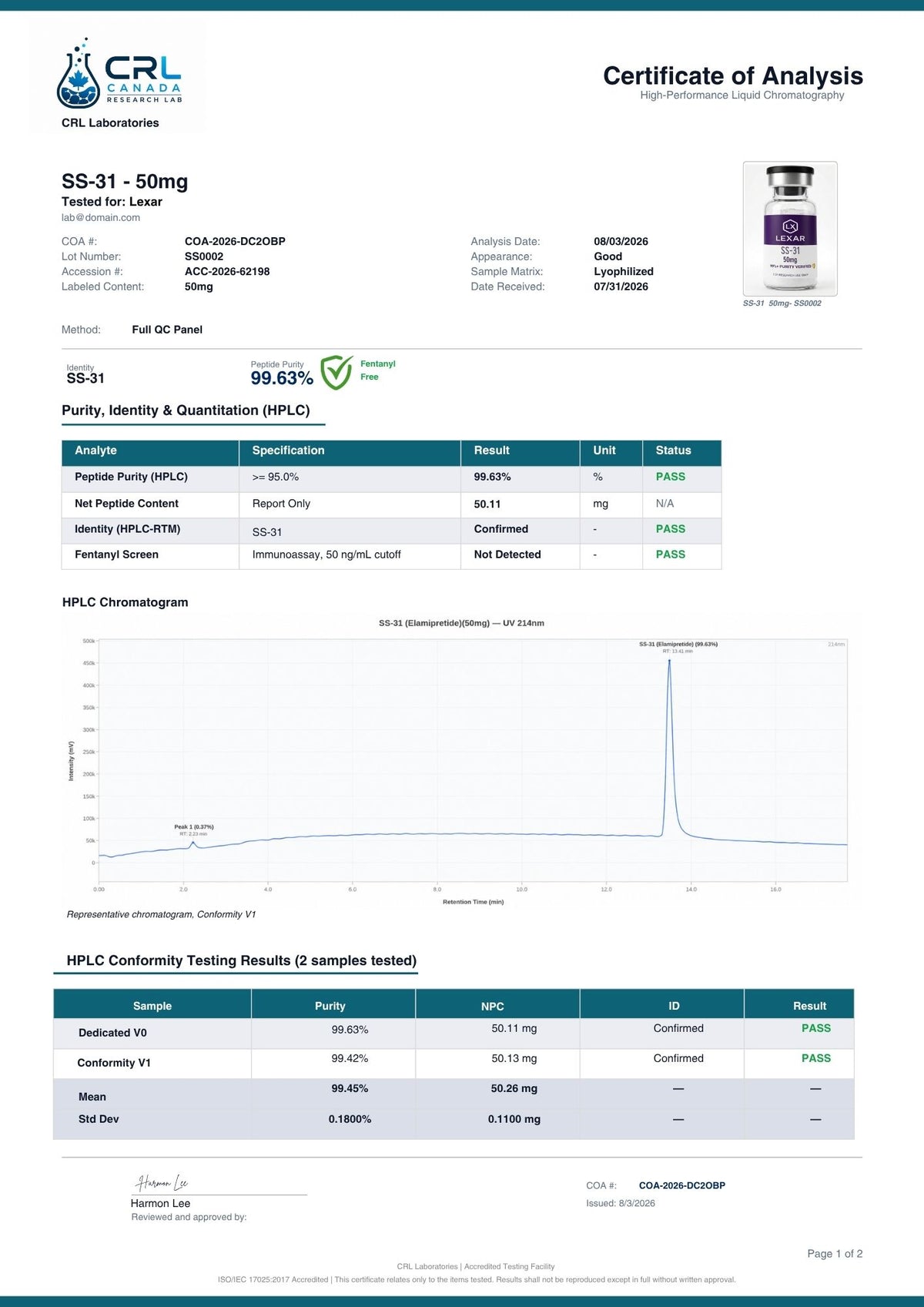Select the COA-2026-DC2OBP number in footer
The image size is (924, 1307).
(682, 1185)
